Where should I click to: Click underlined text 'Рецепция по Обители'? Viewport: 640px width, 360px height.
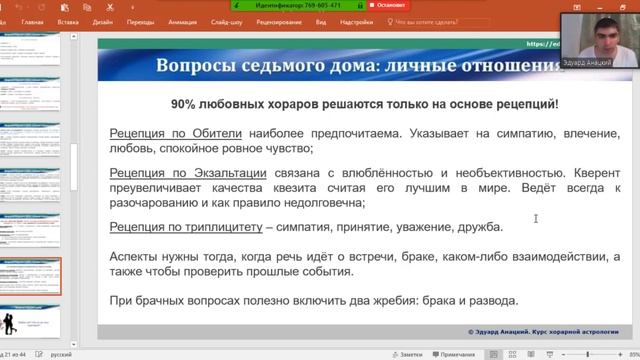click(176, 133)
